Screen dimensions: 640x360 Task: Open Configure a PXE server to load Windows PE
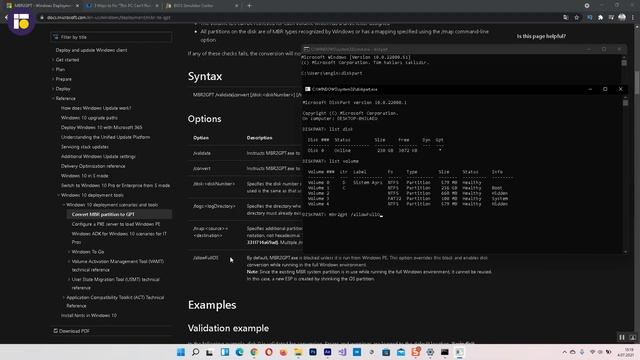116,224
